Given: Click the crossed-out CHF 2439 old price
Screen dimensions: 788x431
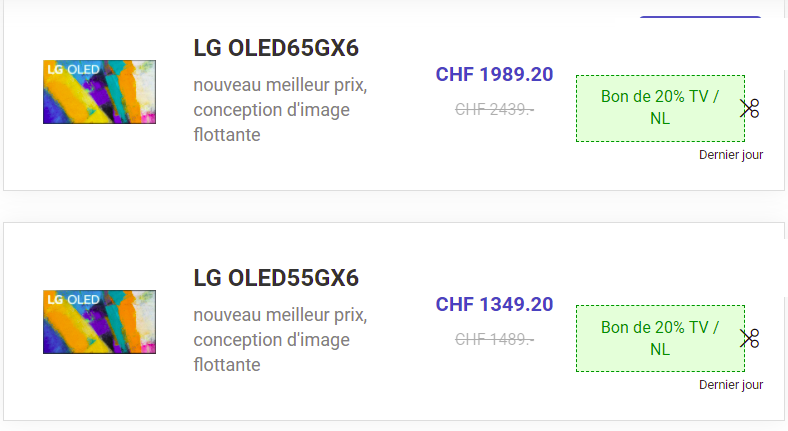Looking at the screenshot, I should 495,110.
